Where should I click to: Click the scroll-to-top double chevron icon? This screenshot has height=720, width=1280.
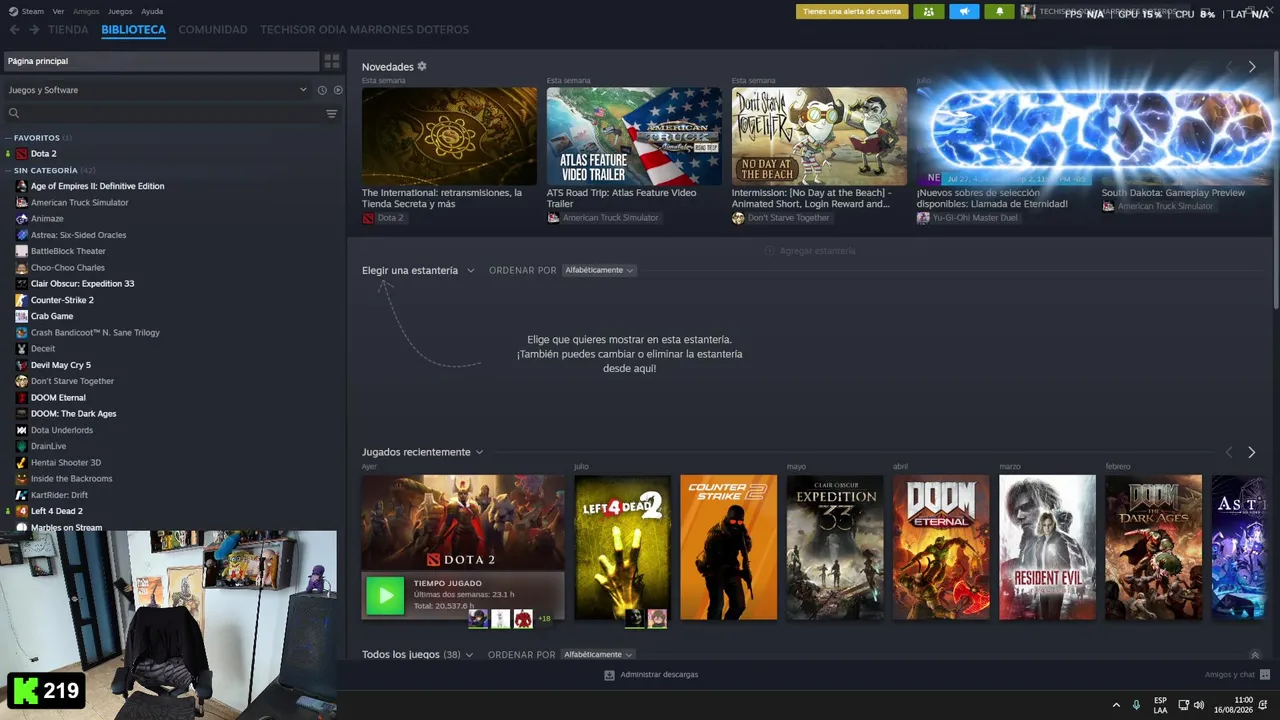[x=1255, y=655]
